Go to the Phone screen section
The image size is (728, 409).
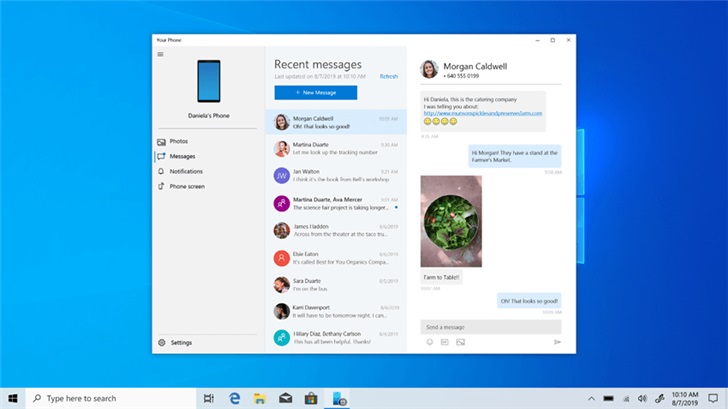point(186,186)
